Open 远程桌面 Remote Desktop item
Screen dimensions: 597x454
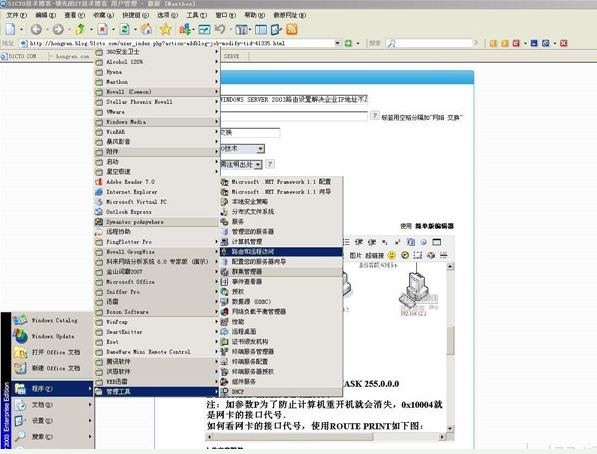(x=281, y=331)
